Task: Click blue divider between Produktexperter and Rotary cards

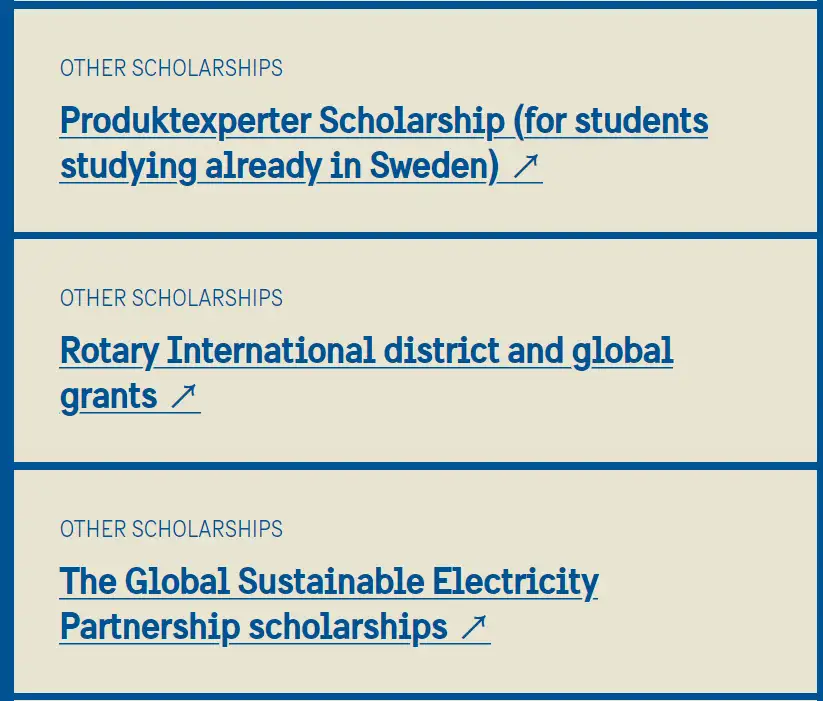Action: pyautogui.click(x=411, y=235)
